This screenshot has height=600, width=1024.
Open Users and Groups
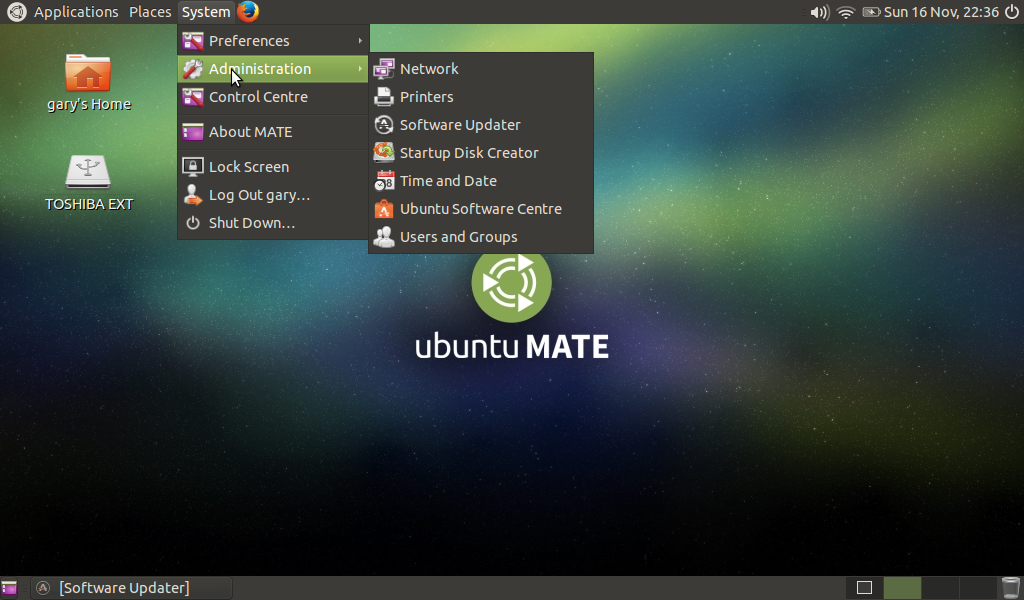[x=481, y=237]
